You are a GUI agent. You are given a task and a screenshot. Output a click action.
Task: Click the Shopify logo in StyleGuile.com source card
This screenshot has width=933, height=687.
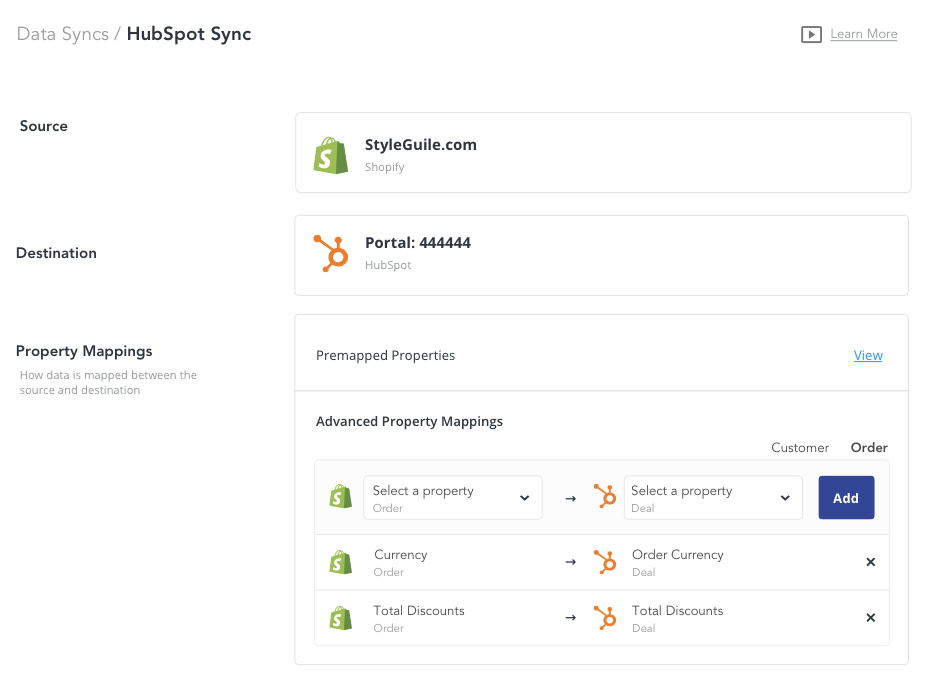[331, 155]
